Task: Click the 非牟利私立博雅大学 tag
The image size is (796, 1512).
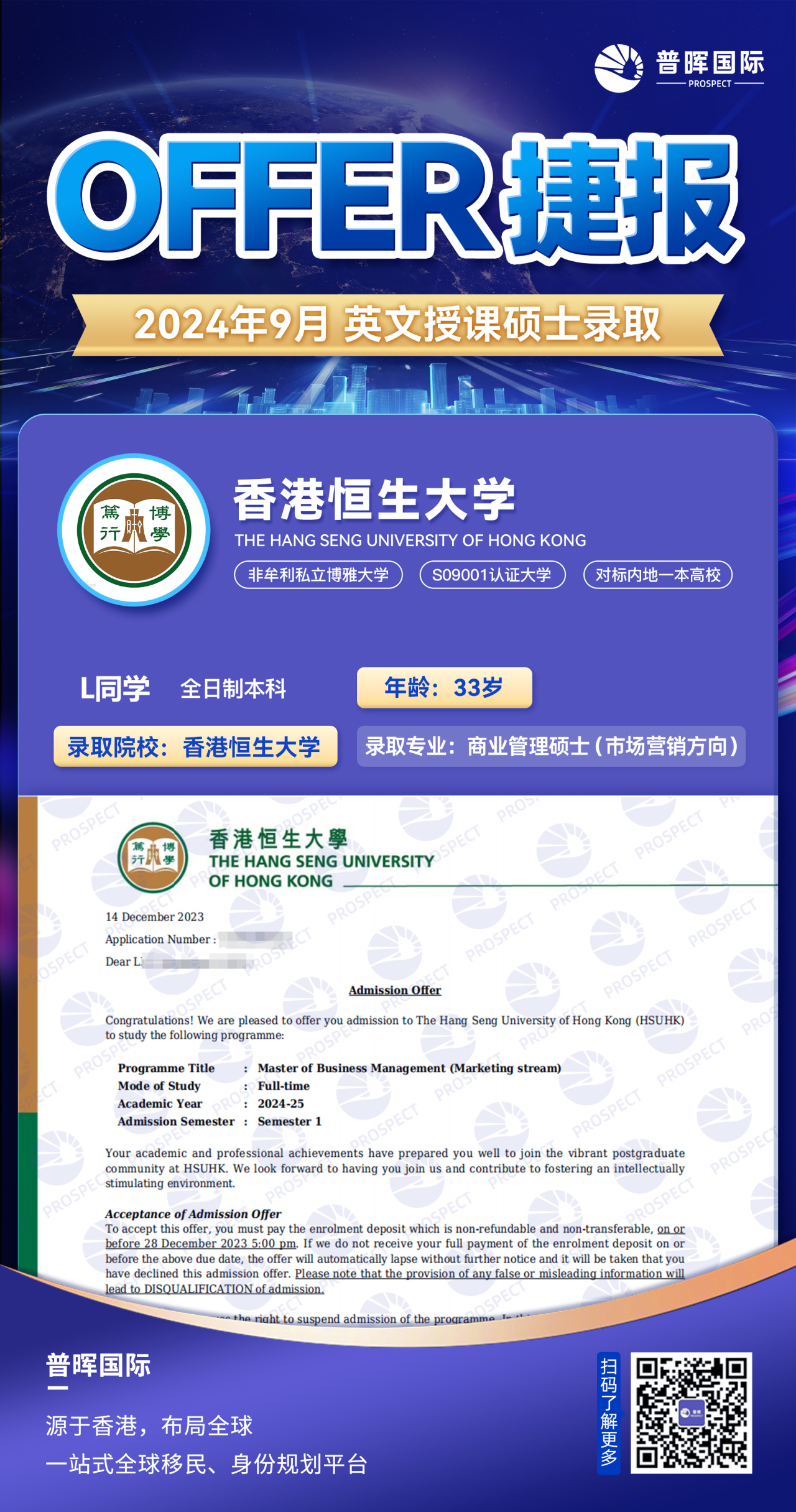Action: 318,575
